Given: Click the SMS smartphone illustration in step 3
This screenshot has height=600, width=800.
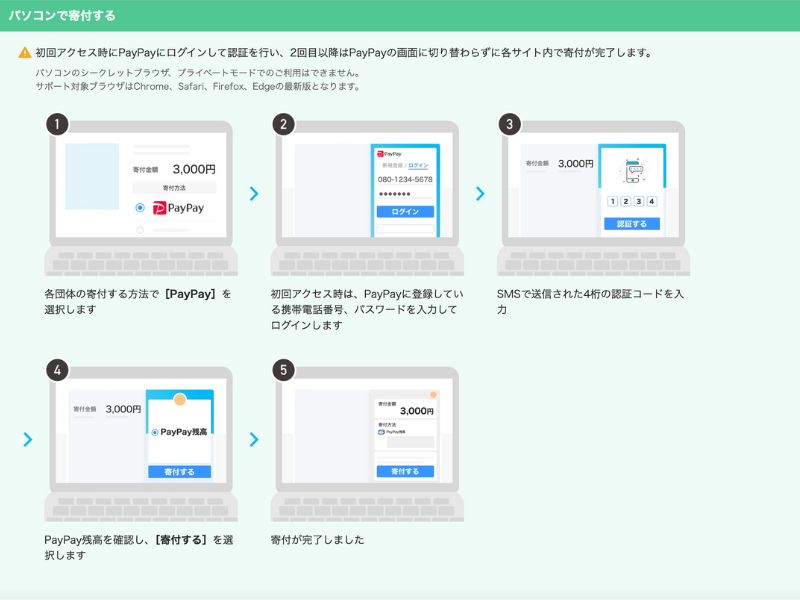Looking at the screenshot, I should click(632, 171).
